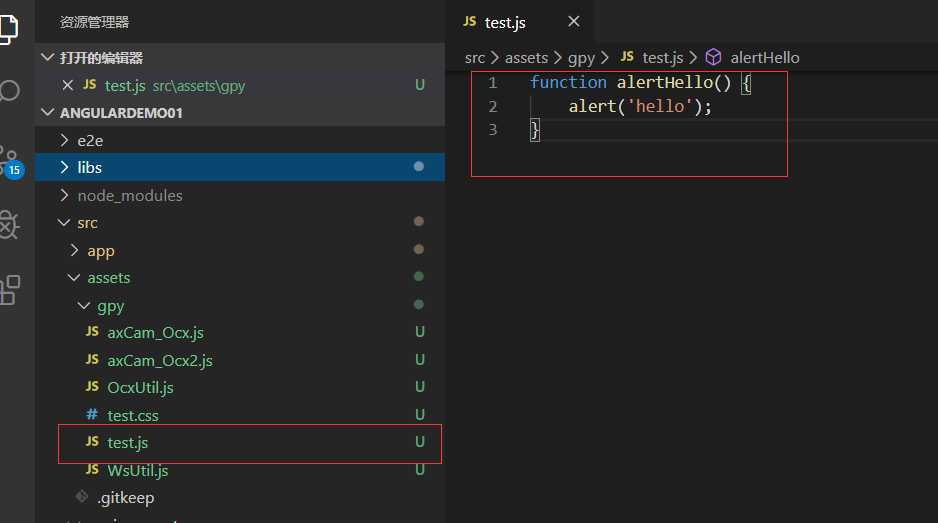Image resolution: width=938 pixels, height=523 pixels.
Task: Click the 'function' keyword in editor
Action: [568, 82]
